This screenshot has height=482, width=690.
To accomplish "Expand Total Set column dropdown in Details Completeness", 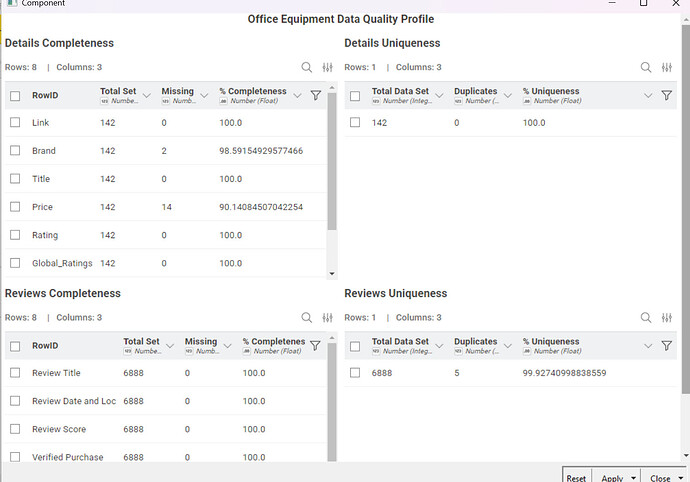I will (147, 96).
